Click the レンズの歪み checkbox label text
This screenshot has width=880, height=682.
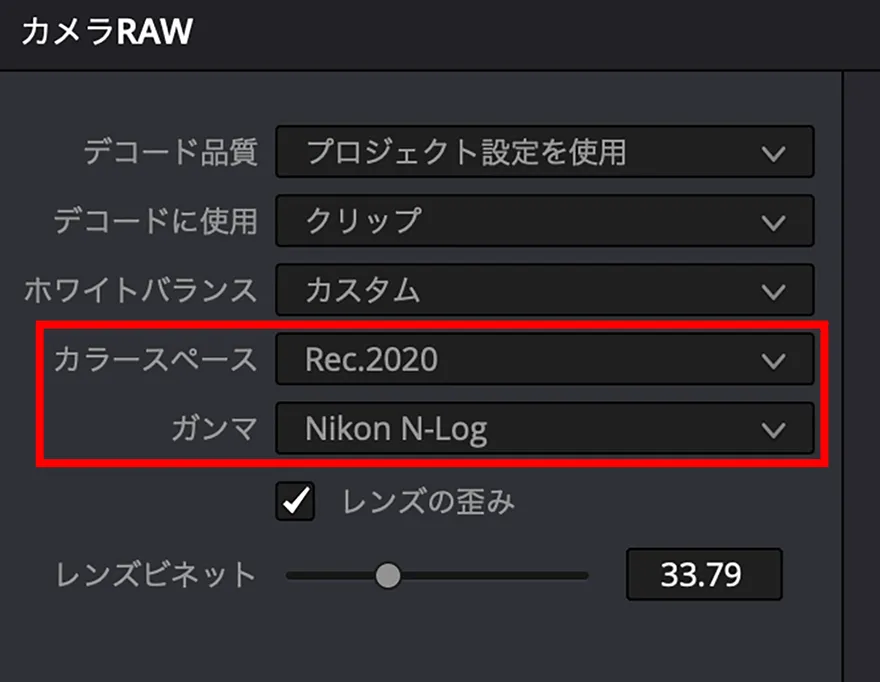[428, 502]
